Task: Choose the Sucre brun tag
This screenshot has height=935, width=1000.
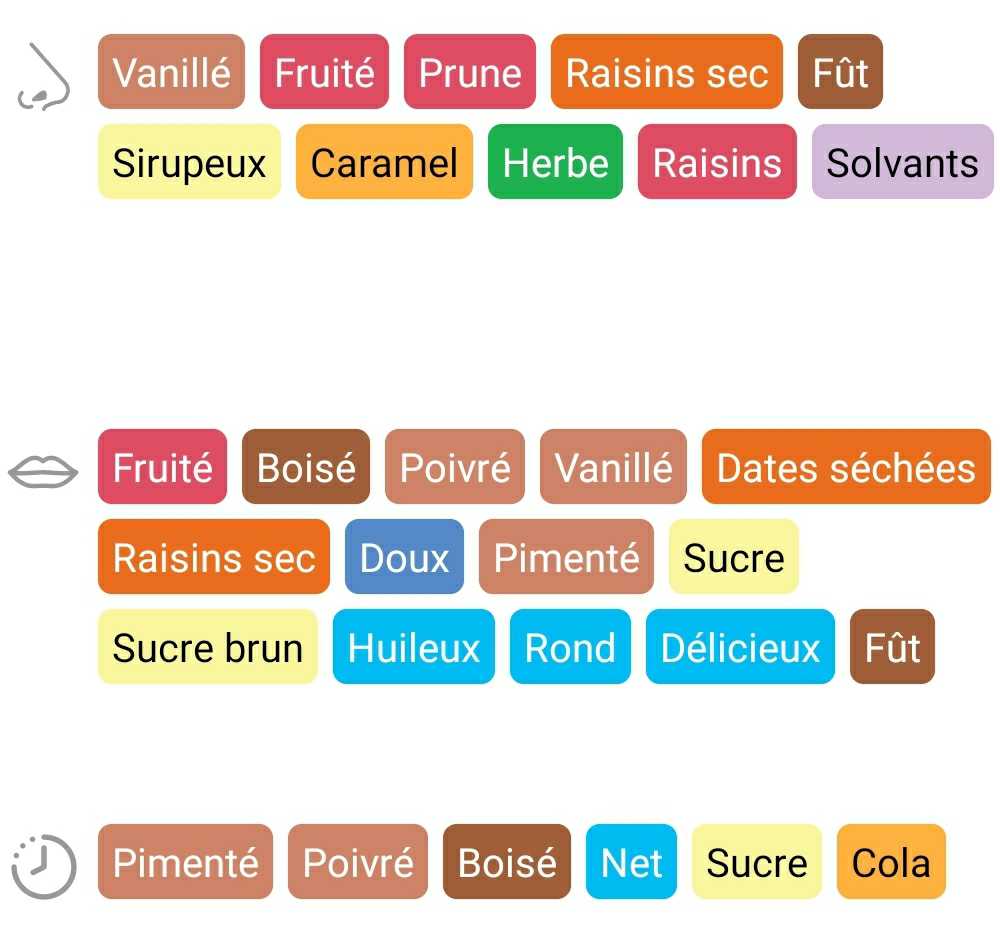Action: pyautogui.click(x=207, y=647)
